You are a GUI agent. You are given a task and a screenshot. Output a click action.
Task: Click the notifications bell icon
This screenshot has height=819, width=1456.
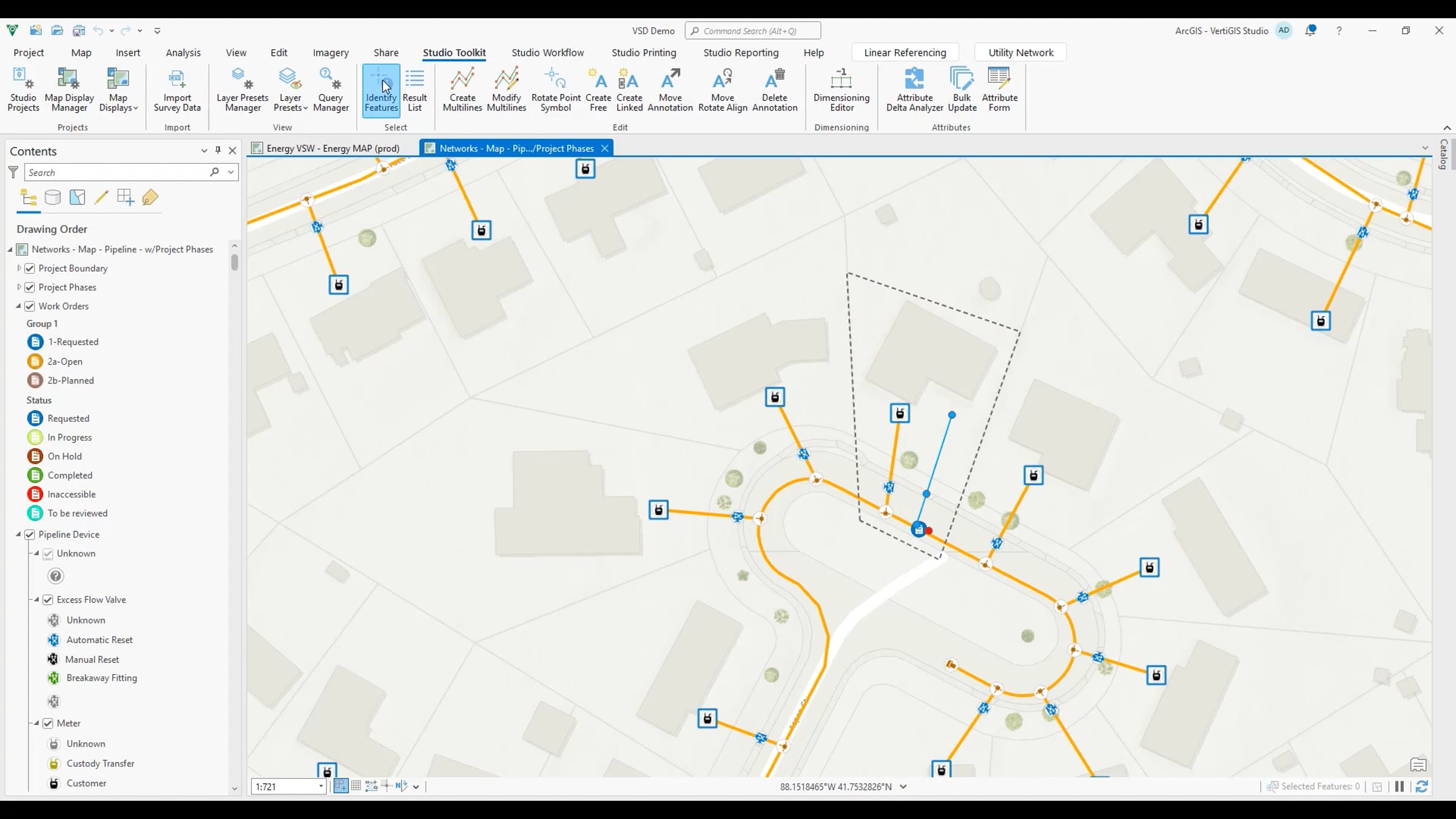[1310, 30]
